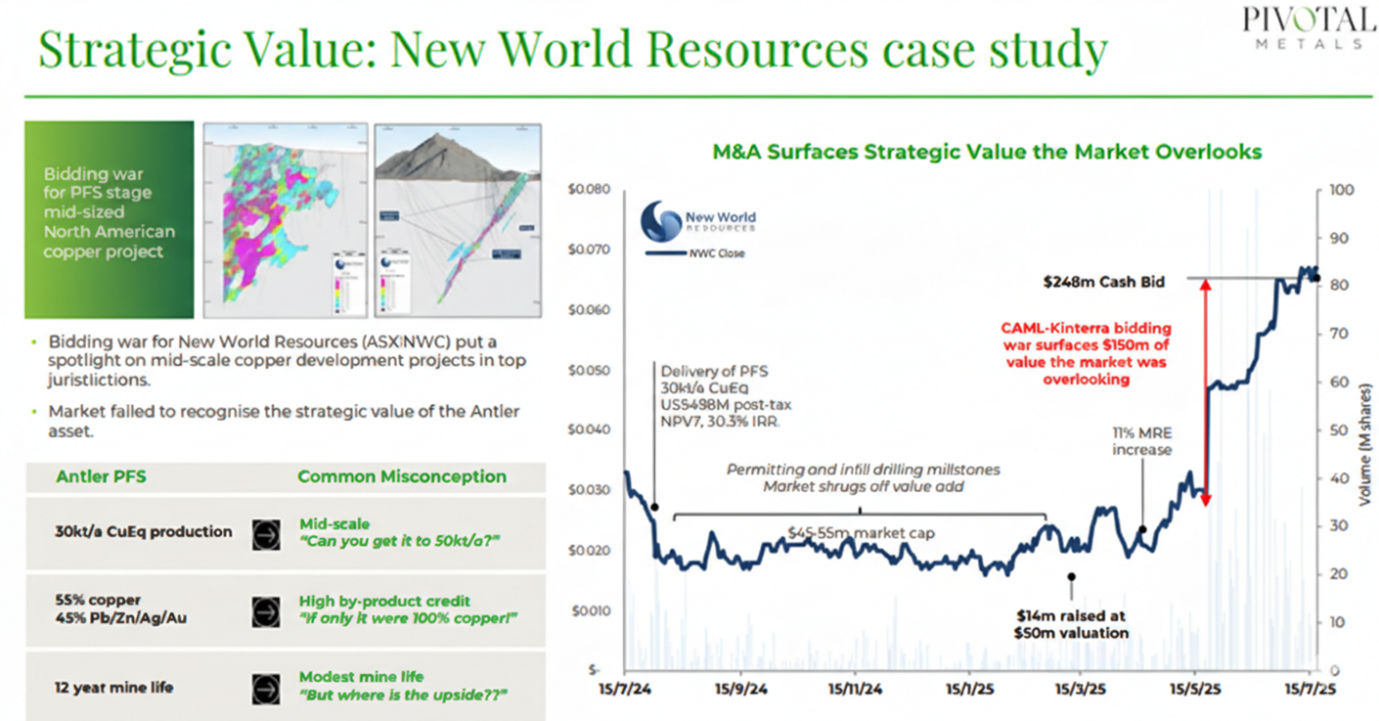
Task: Click the New World Resources globe logo
Action: pos(662,221)
